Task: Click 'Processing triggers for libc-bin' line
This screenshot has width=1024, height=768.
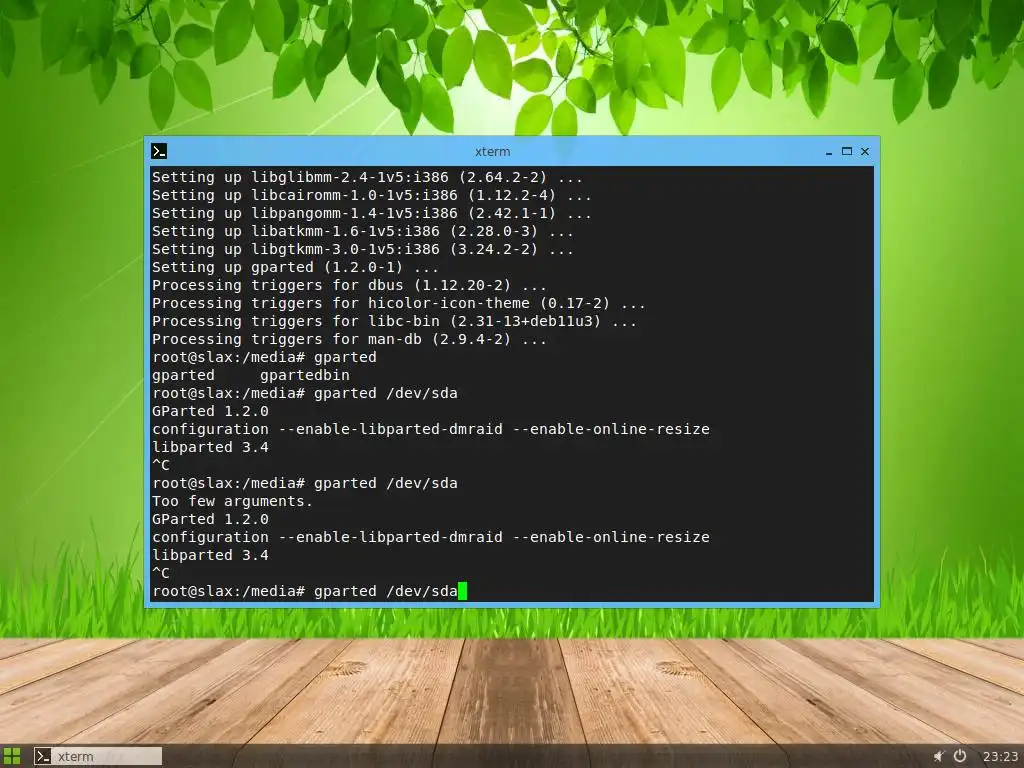Action: click(394, 321)
